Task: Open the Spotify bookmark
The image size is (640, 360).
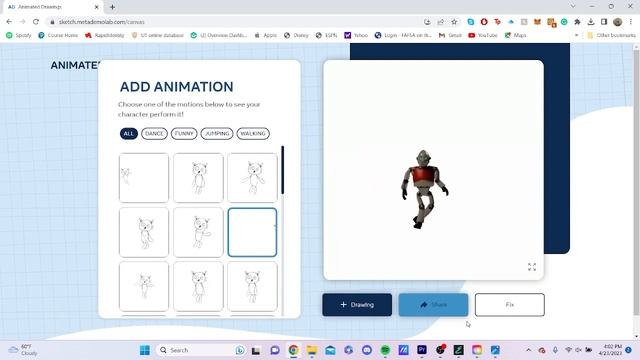Action: (19, 36)
